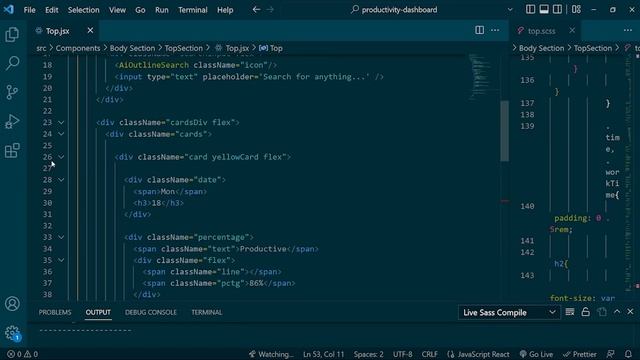Show errors and warnings count
Image resolution: width=640 pixels, height=360 pixels.
[x=22, y=354]
